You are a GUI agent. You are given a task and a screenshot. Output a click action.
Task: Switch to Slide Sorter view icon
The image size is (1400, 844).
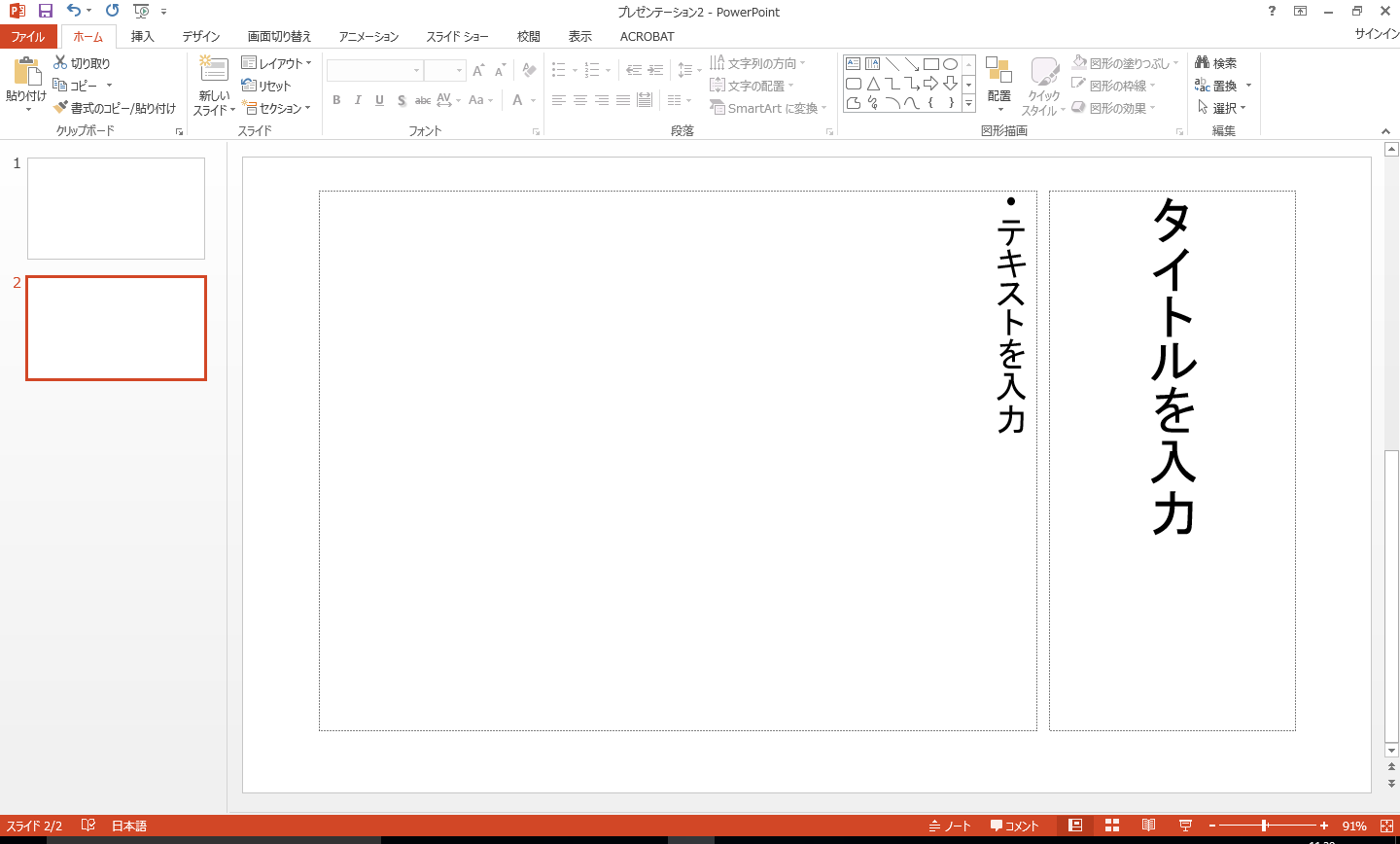coord(1112,826)
